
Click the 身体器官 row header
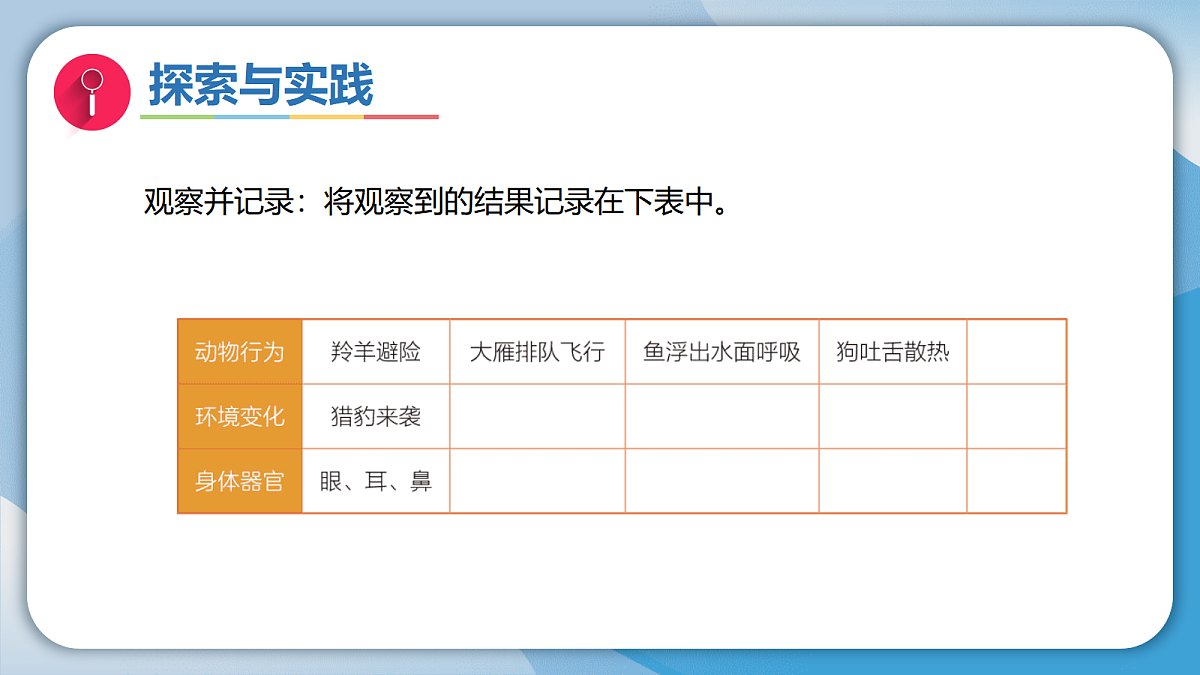239,481
